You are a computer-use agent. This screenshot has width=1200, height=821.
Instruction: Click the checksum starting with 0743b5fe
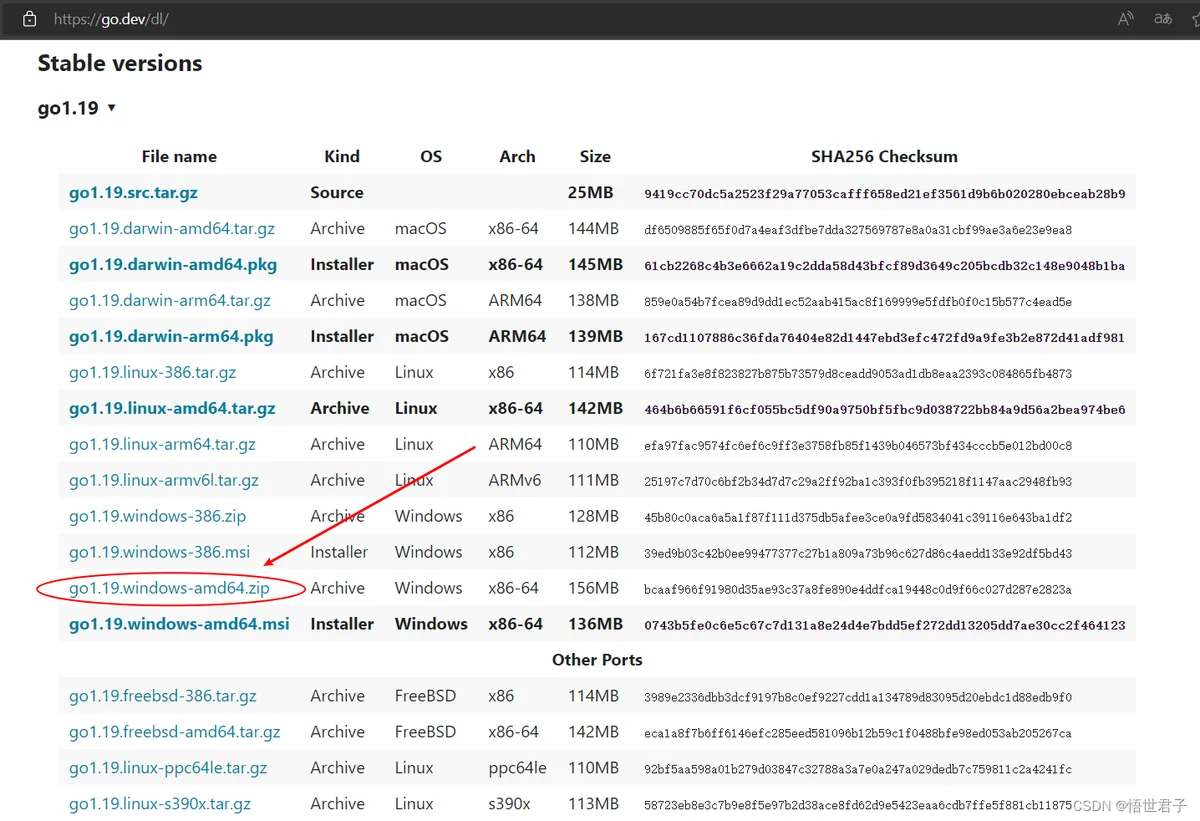(885, 626)
